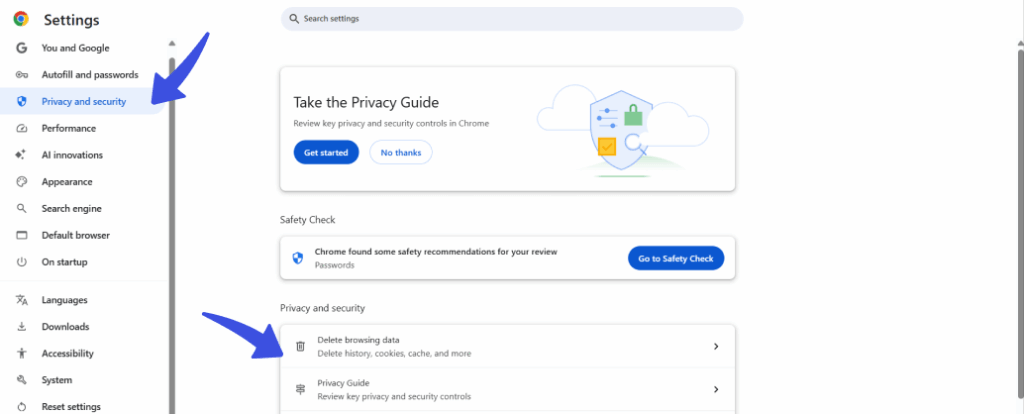This screenshot has width=1024, height=414.
Task: Click the shield icon for Privacy and security
Action: 22,101
